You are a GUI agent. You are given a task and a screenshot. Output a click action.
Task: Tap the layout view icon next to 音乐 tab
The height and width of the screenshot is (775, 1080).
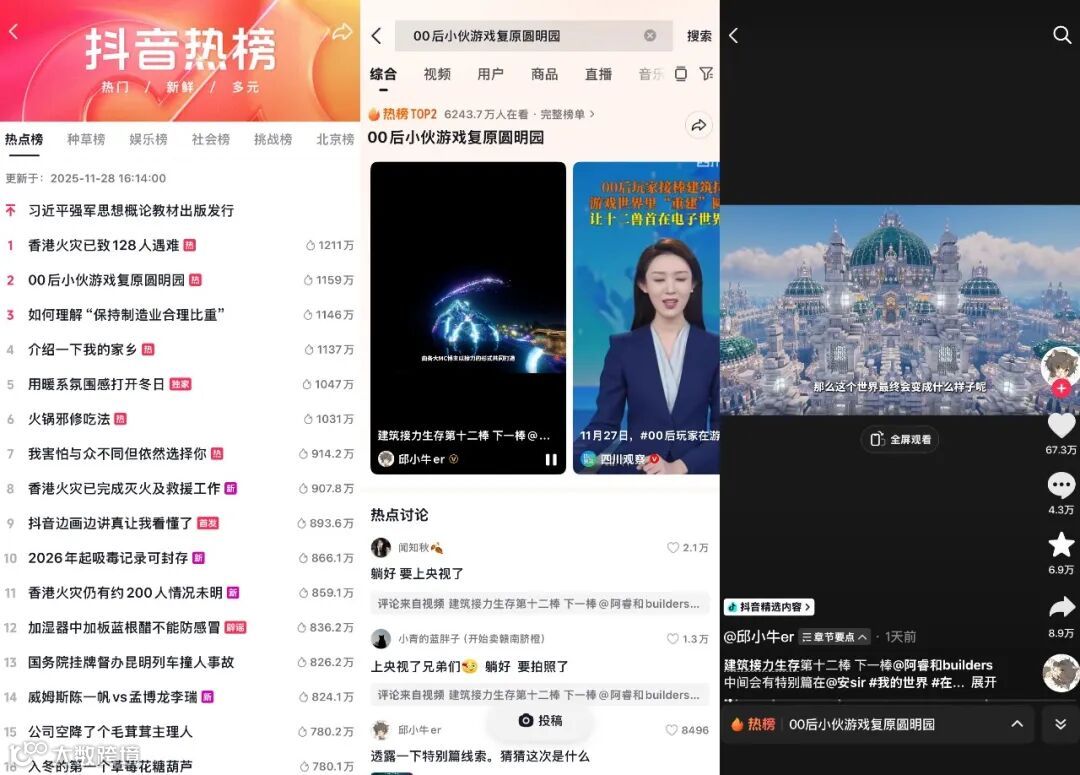pyautogui.click(x=681, y=74)
